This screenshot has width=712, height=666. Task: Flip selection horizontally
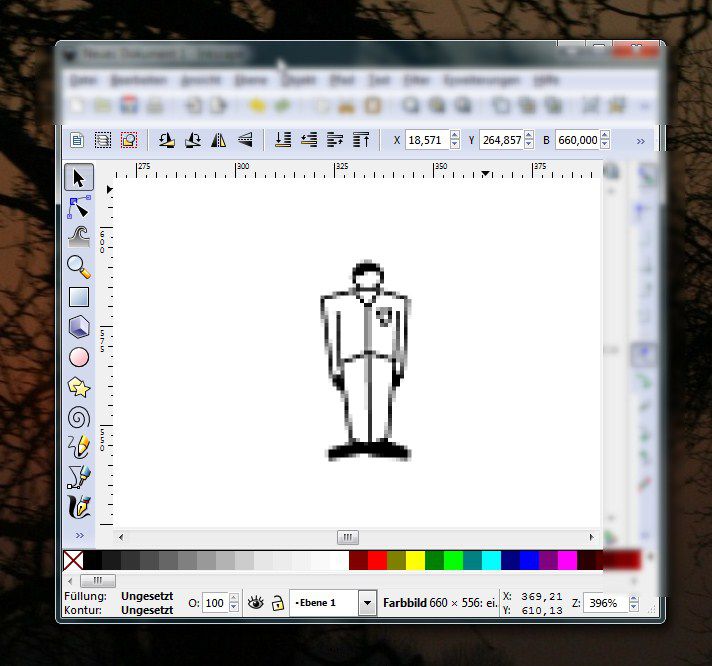pyautogui.click(x=218, y=140)
